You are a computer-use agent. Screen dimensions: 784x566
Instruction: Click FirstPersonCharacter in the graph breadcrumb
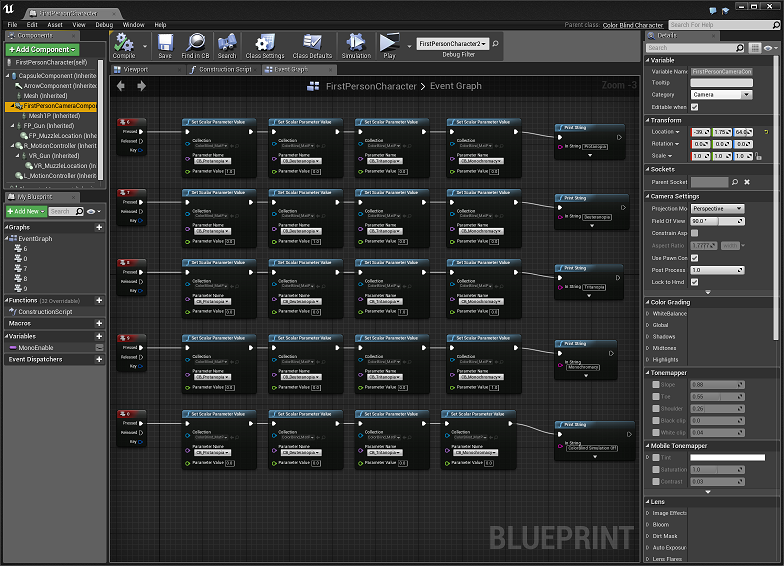(371, 86)
